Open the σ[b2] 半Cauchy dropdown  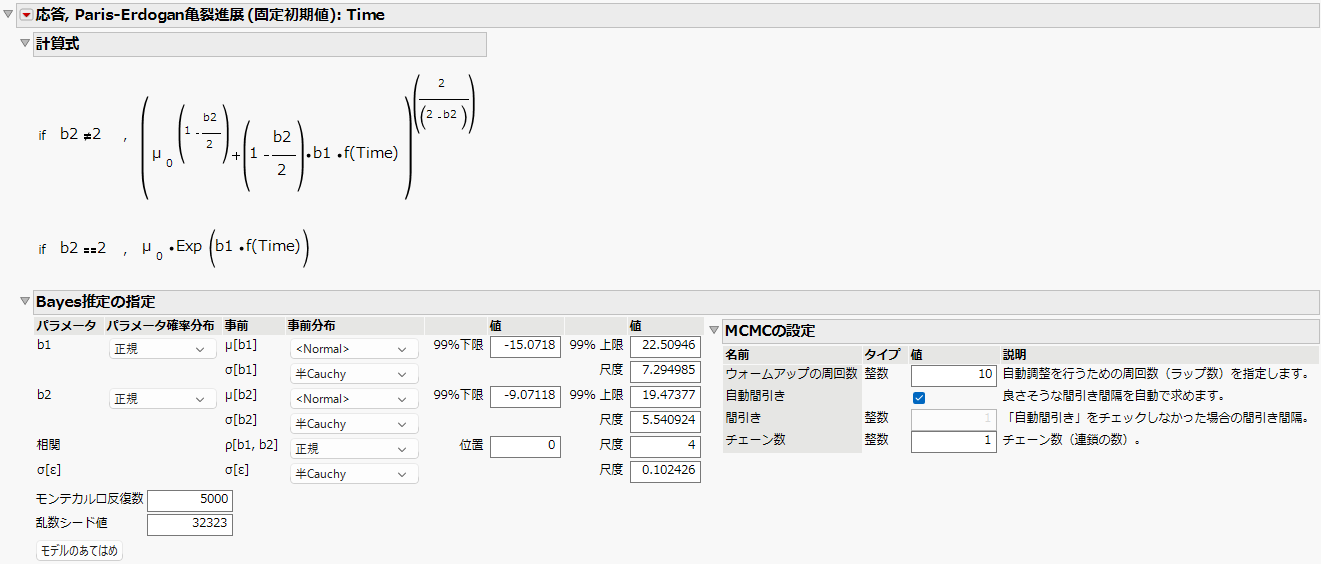pos(354,424)
